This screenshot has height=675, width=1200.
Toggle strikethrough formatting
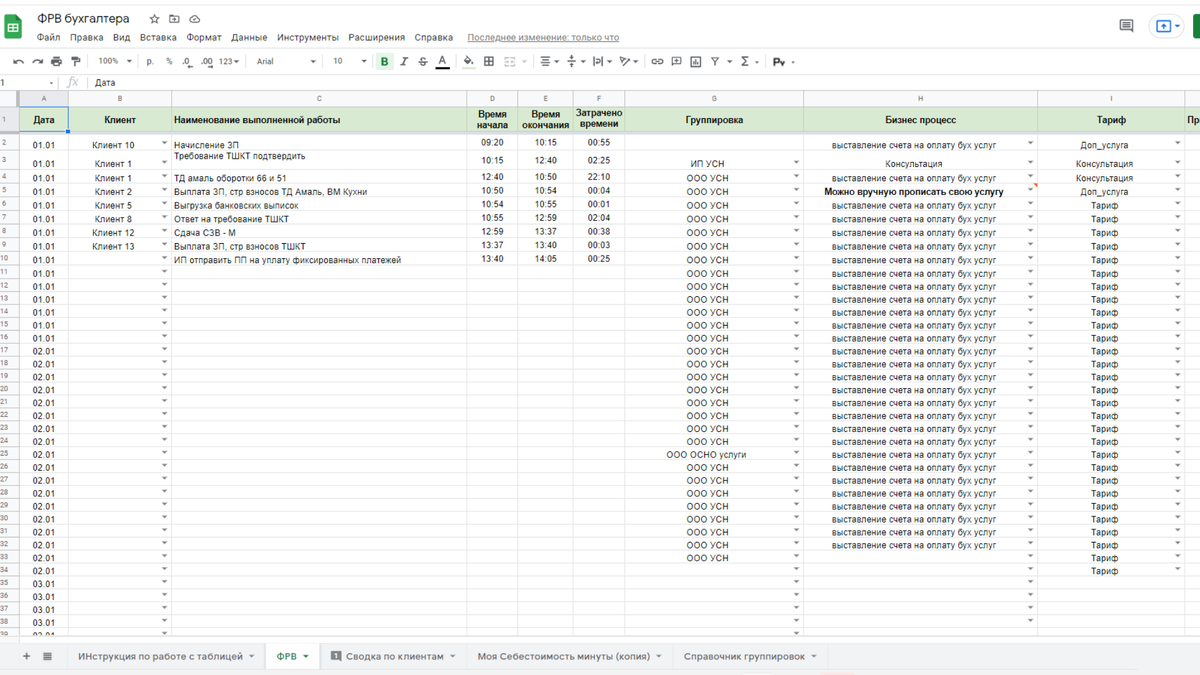click(x=423, y=62)
